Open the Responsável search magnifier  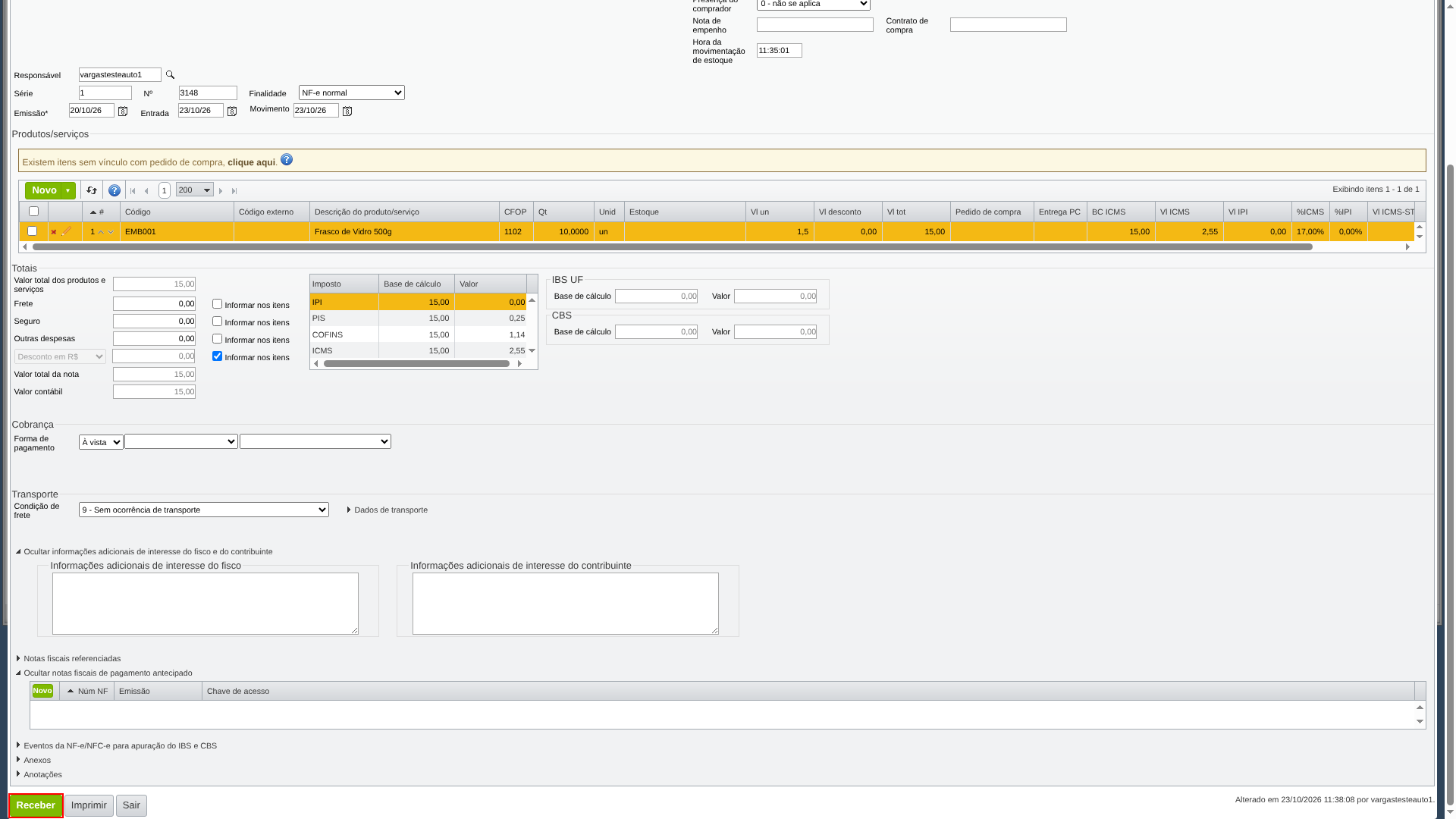coord(170,74)
